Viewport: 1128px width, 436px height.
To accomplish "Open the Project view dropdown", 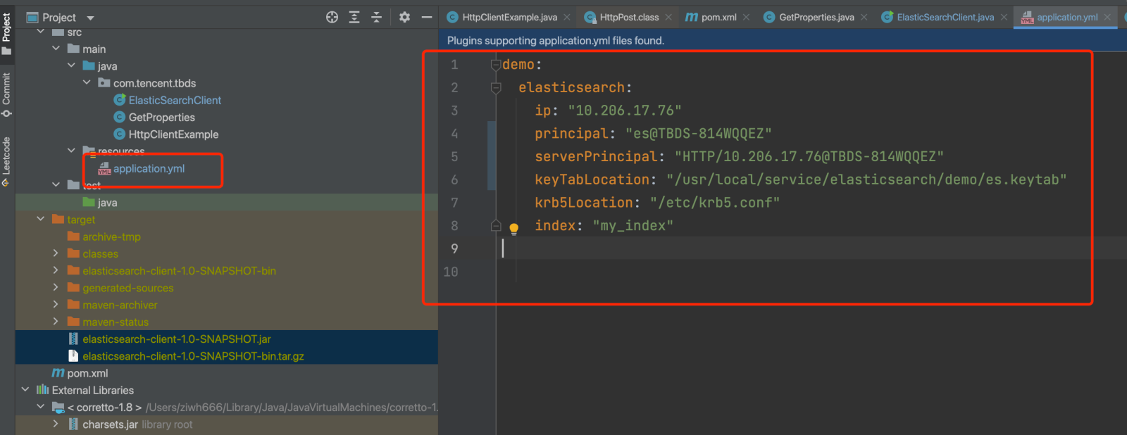I will [91, 18].
